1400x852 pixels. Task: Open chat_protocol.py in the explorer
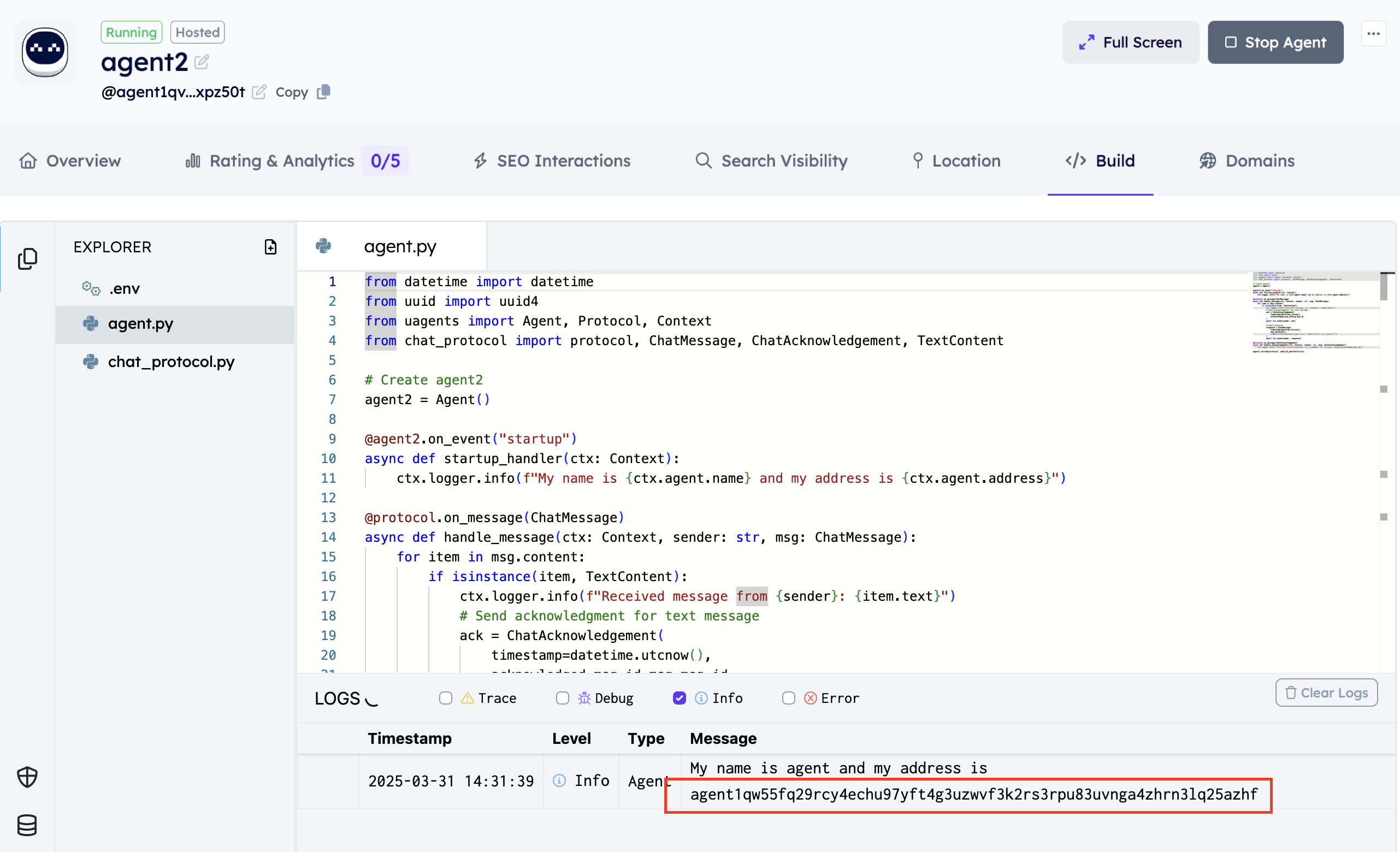pyautogui.click(x=170, y=362)
